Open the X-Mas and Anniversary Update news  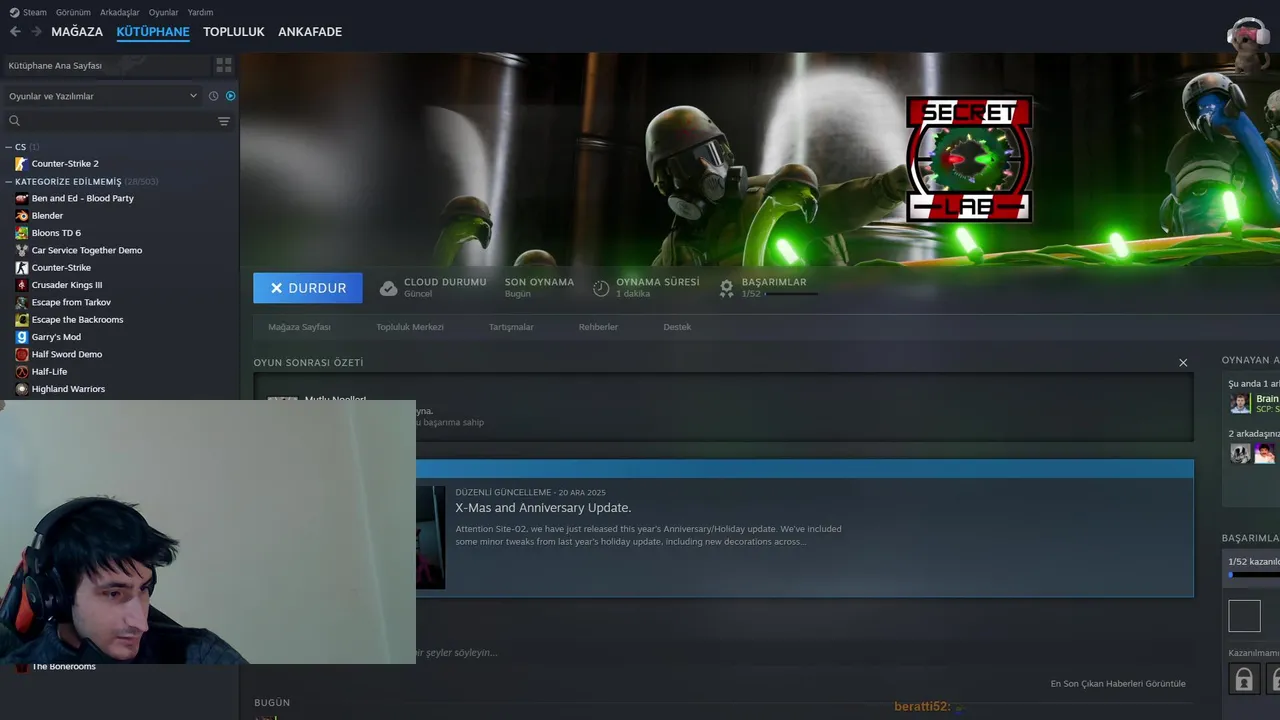click(543, 508)
